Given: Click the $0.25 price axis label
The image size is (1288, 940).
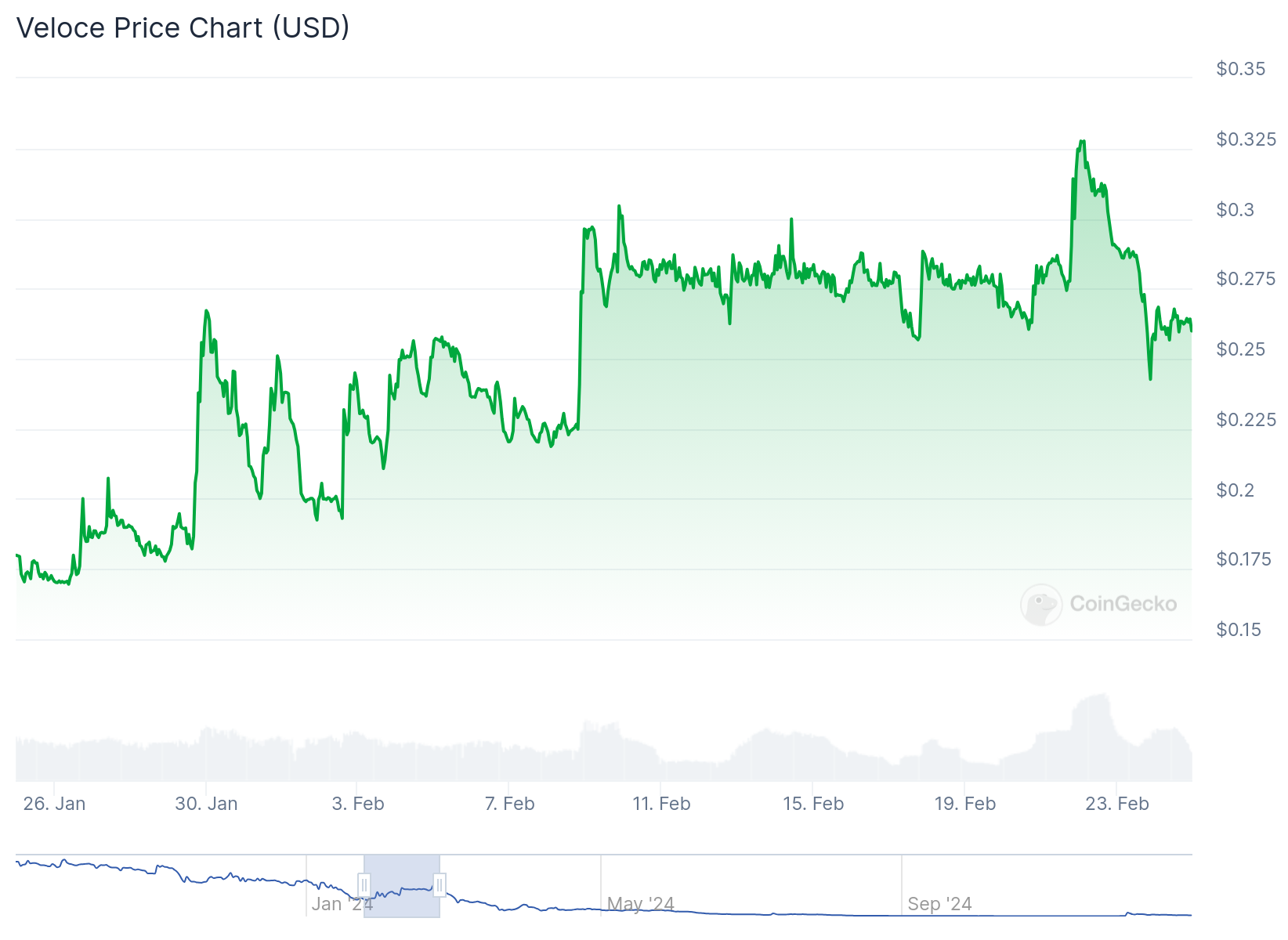Looking at the screenshot, I should click(1240, 349).
